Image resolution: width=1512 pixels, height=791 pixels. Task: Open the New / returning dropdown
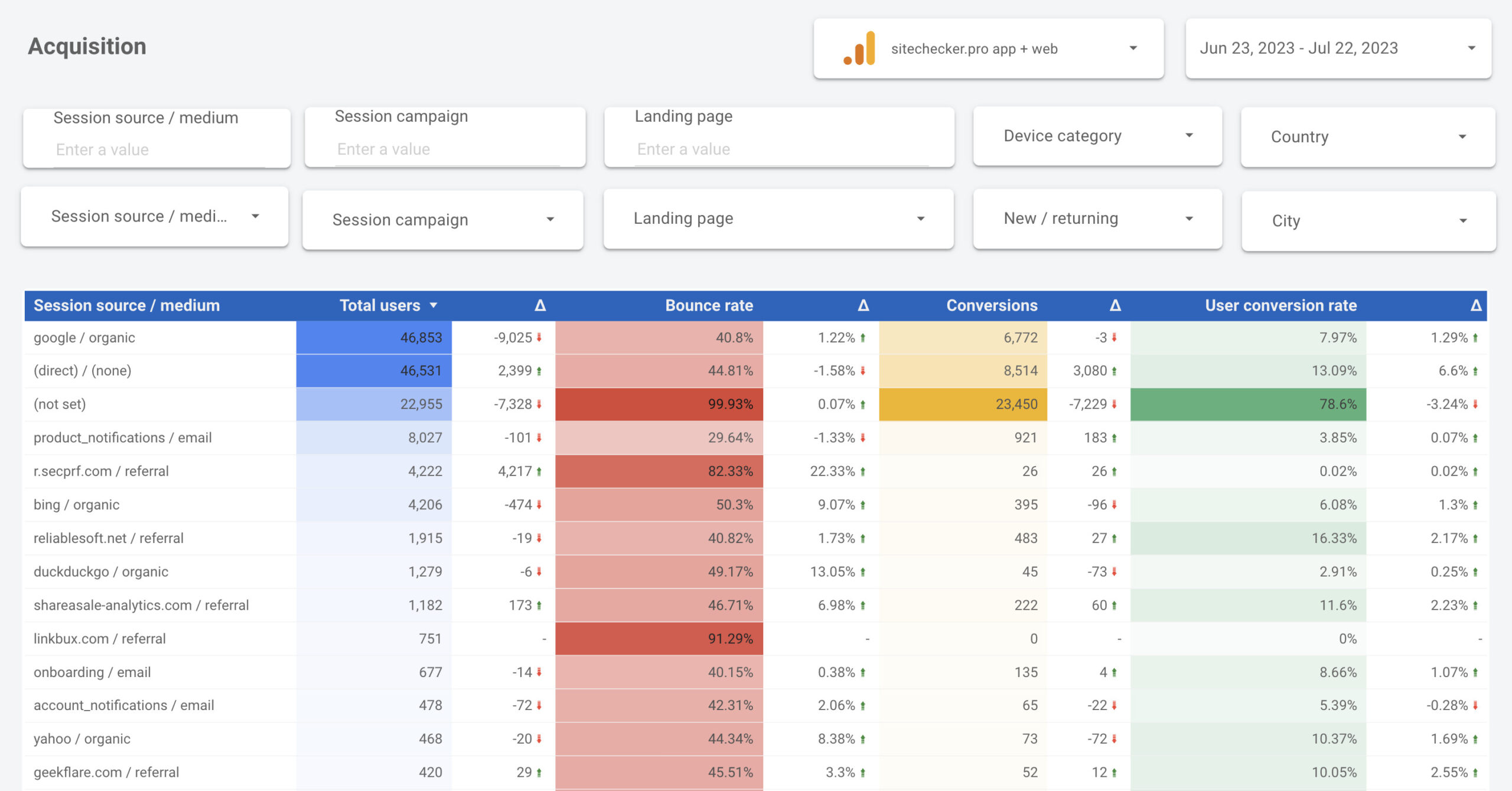[x=1097, y=219]
